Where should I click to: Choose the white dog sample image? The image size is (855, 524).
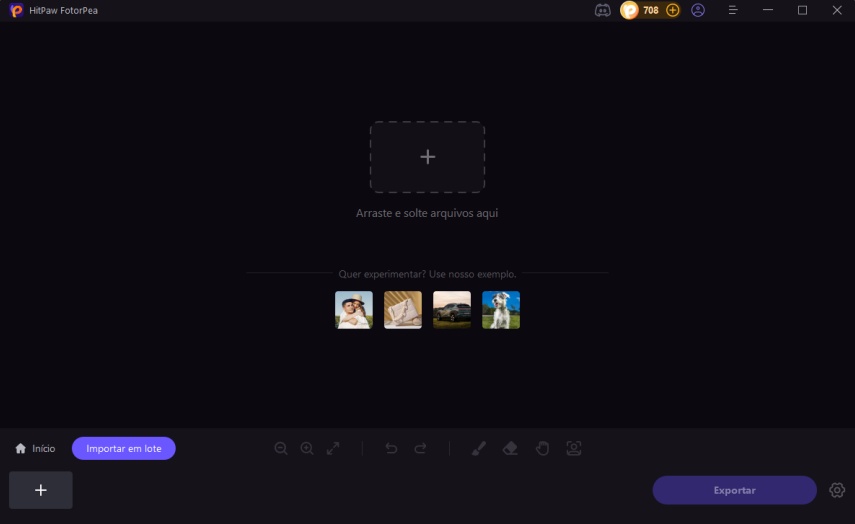pos(501,310)
